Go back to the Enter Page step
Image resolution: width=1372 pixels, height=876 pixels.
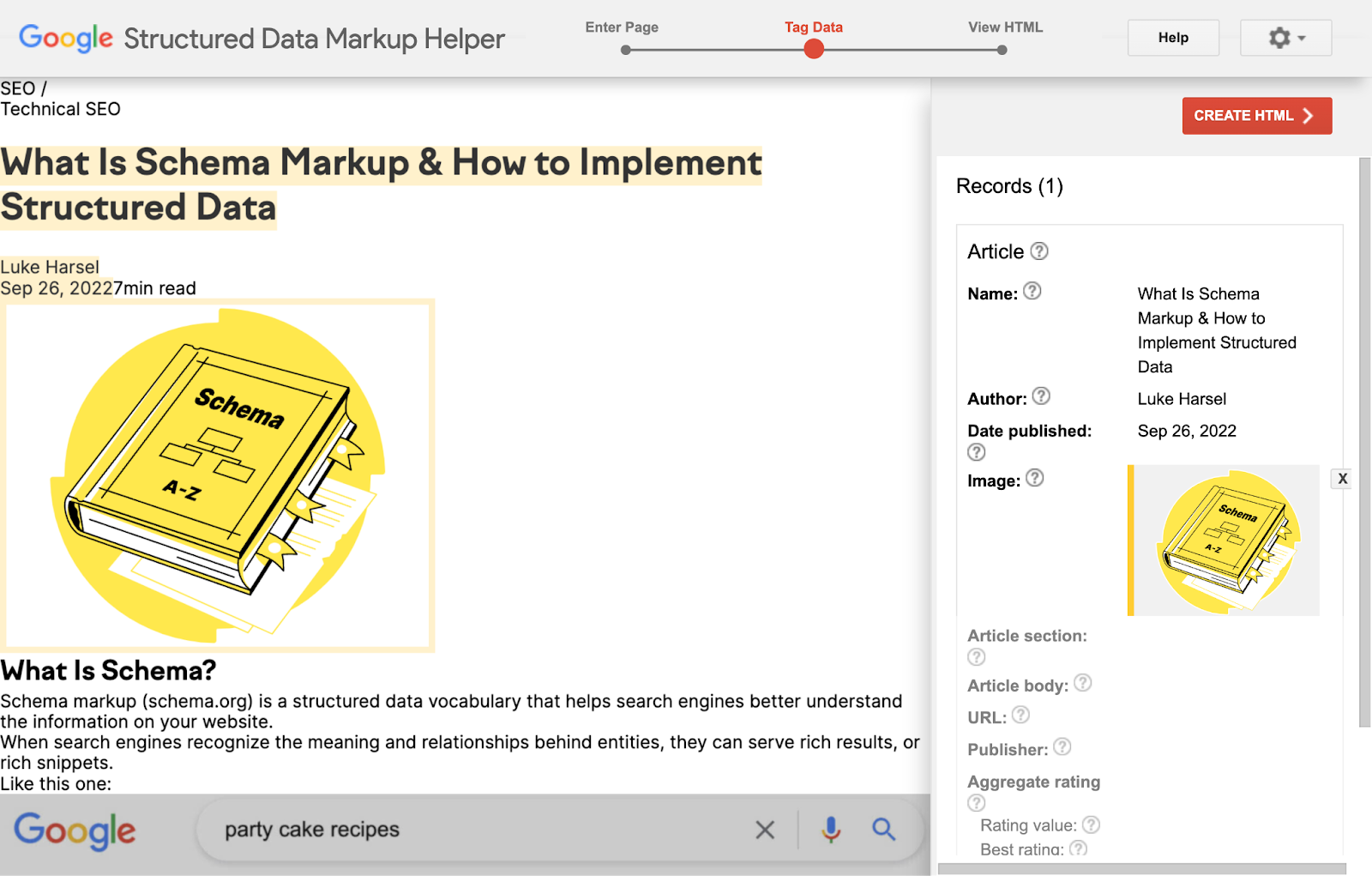click(625, 49)
